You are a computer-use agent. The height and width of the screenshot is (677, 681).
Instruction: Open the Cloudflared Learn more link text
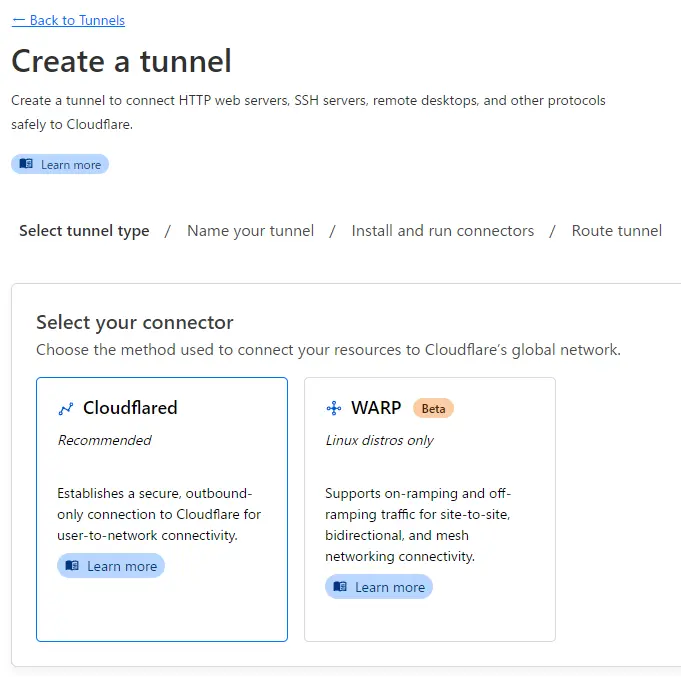point(121,566)
